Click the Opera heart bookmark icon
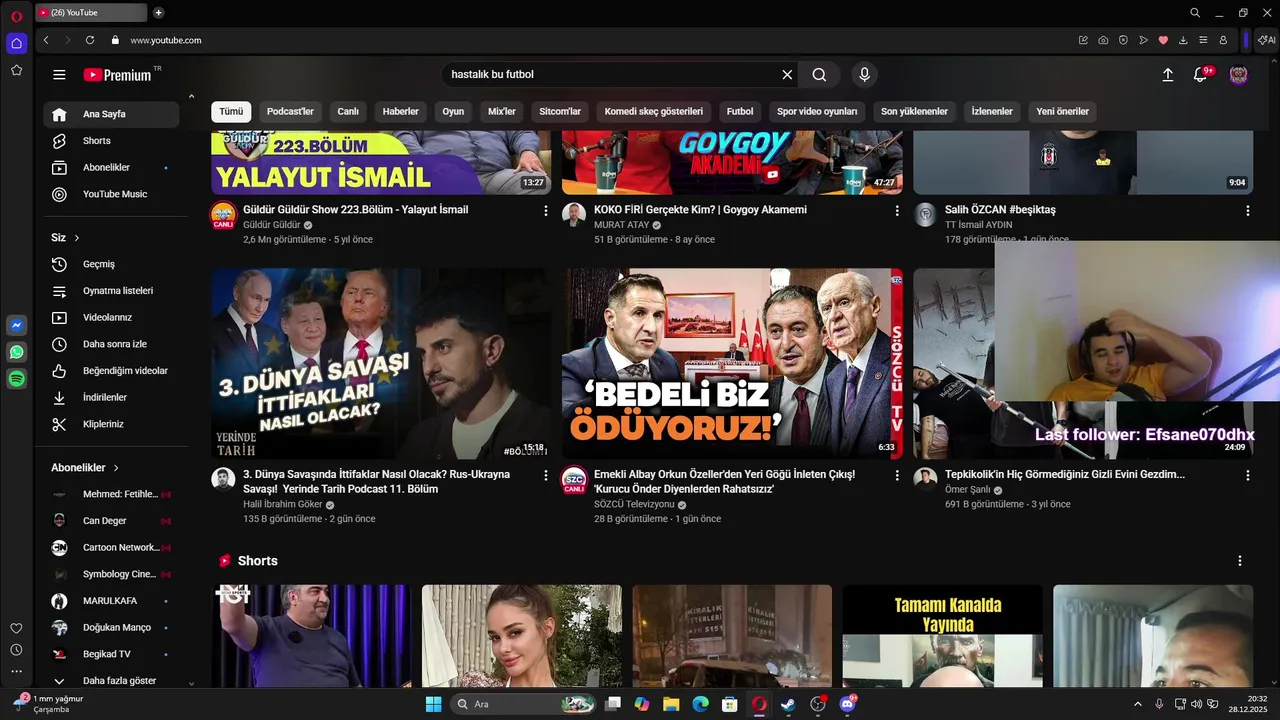 pos(1163,40)
